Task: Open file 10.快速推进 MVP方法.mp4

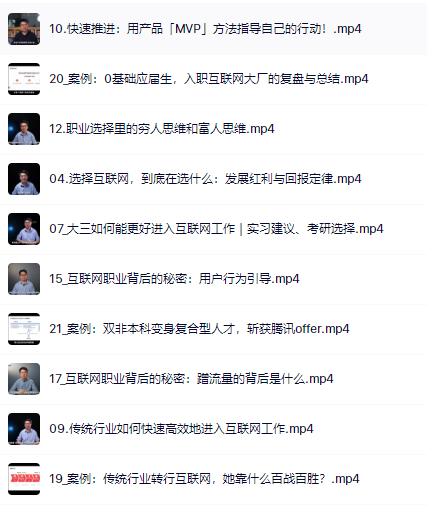Action: pos(205,29)
